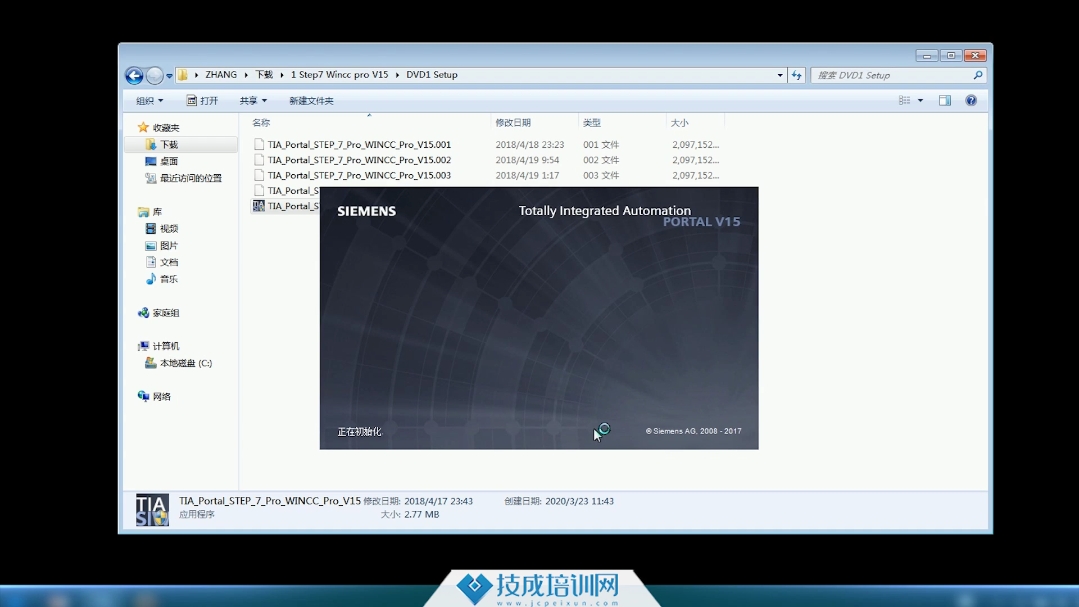
Task: Sort files by 类型 column header
Action: (x=592, y=123)
